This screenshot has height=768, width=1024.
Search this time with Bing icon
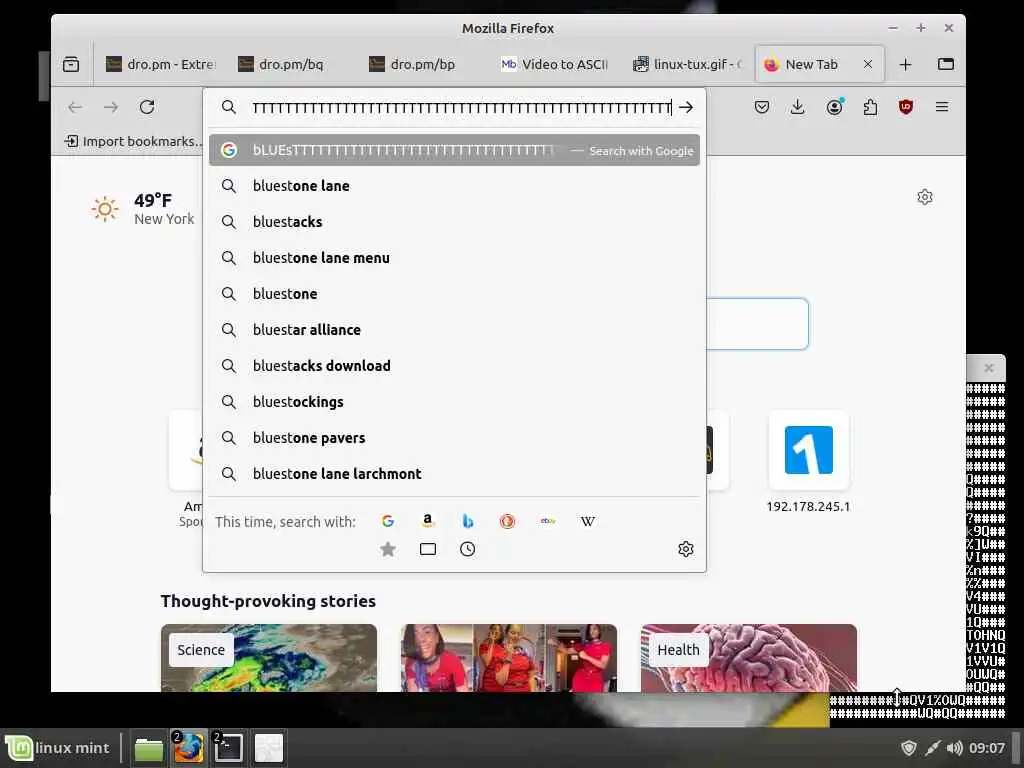pyautogui.click(x=468, y=521)
